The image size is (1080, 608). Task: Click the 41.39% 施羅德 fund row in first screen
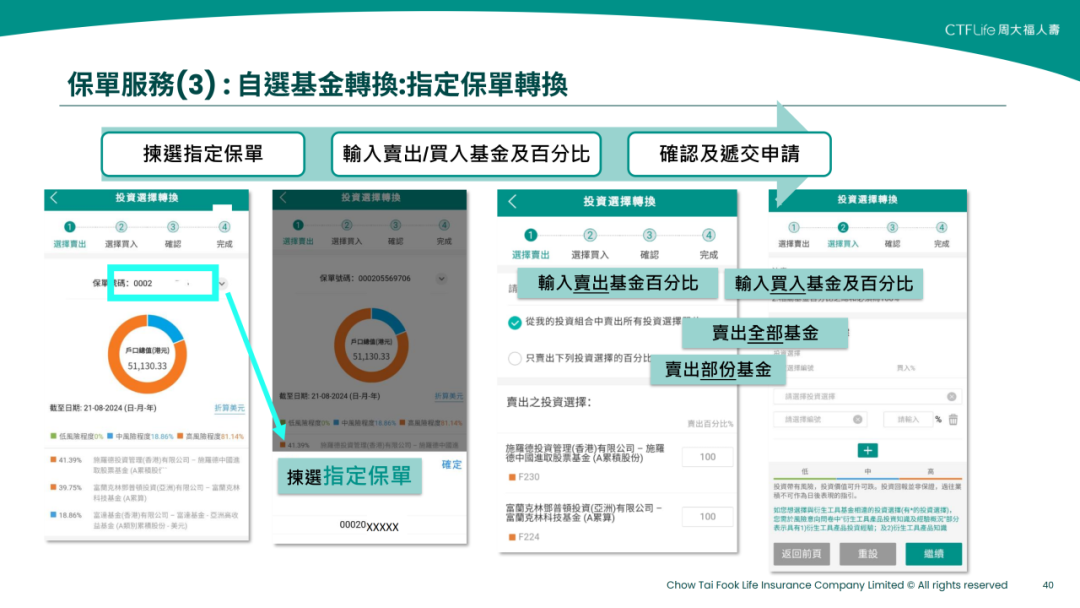146,465
